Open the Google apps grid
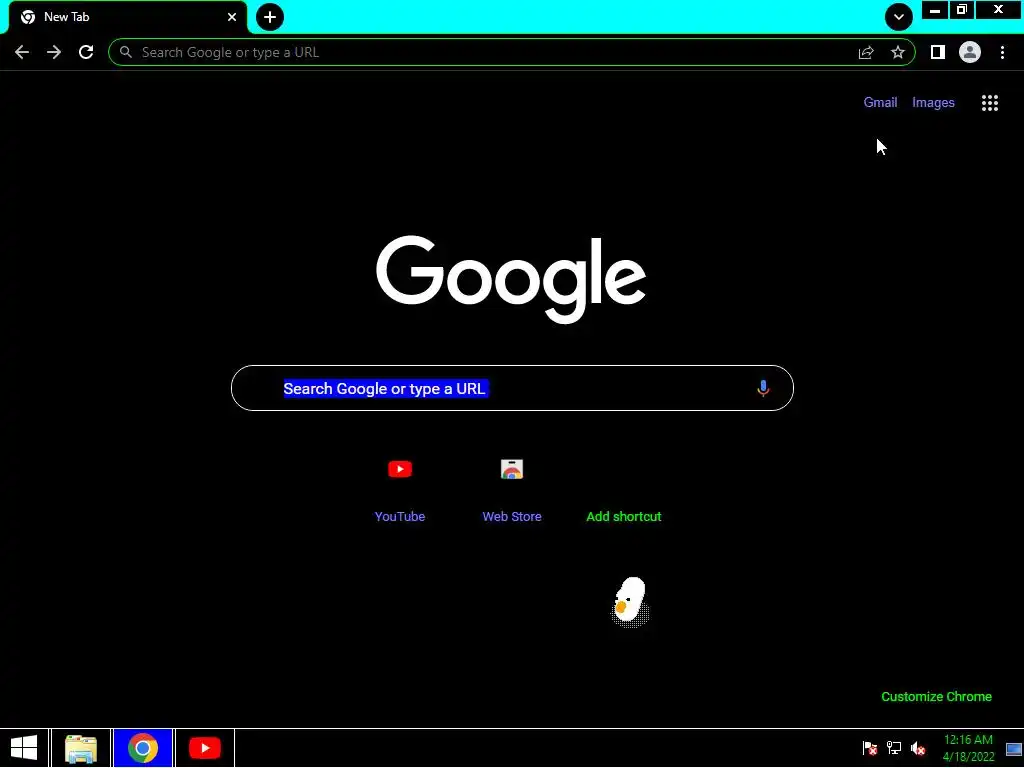This screenshot has height=768, width=1024. pyautogui.click(x=990, y=103)
